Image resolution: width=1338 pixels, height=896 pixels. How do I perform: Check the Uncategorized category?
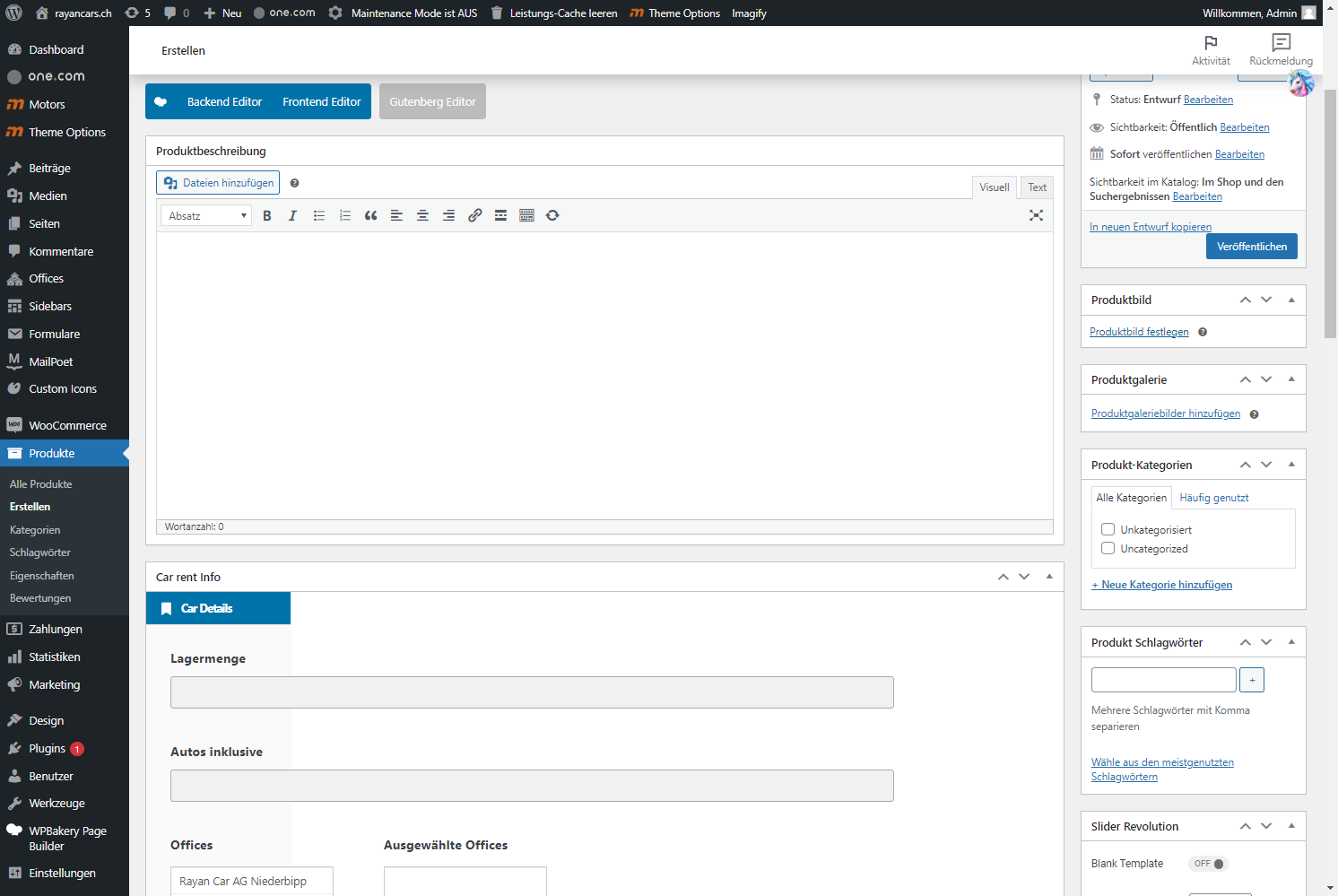pos(1108,548)
